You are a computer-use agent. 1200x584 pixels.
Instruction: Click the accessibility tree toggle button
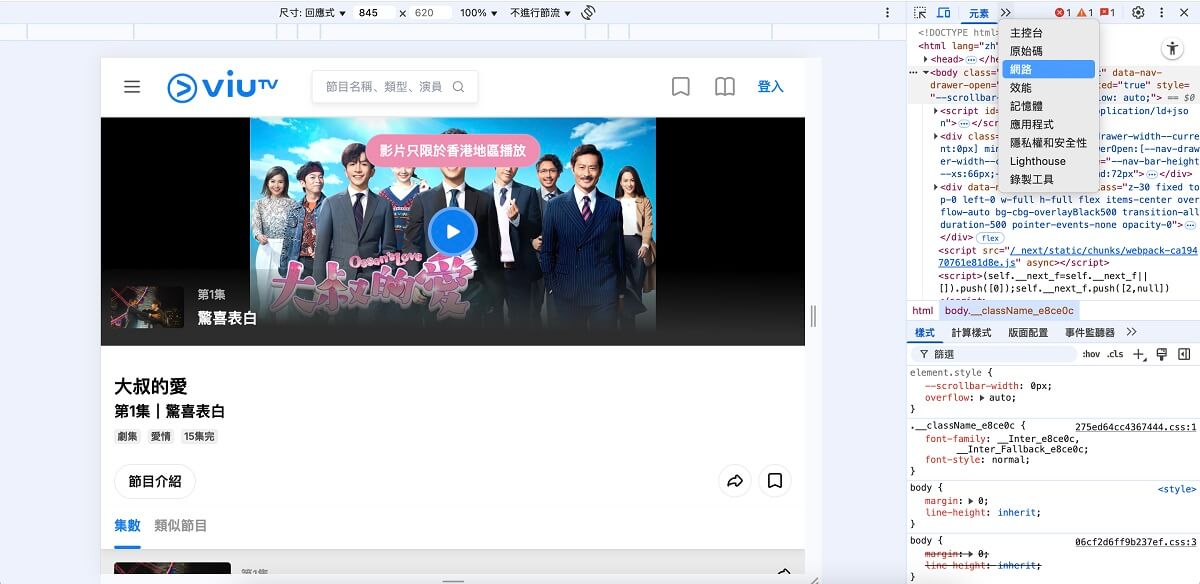[1172, 48]
